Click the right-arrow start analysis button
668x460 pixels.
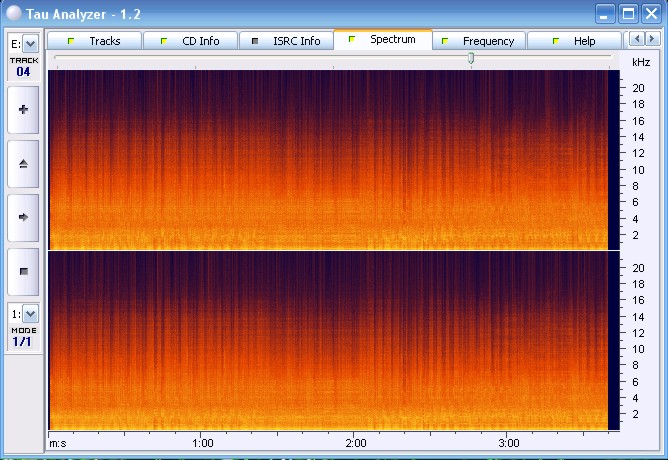(24, 216)
